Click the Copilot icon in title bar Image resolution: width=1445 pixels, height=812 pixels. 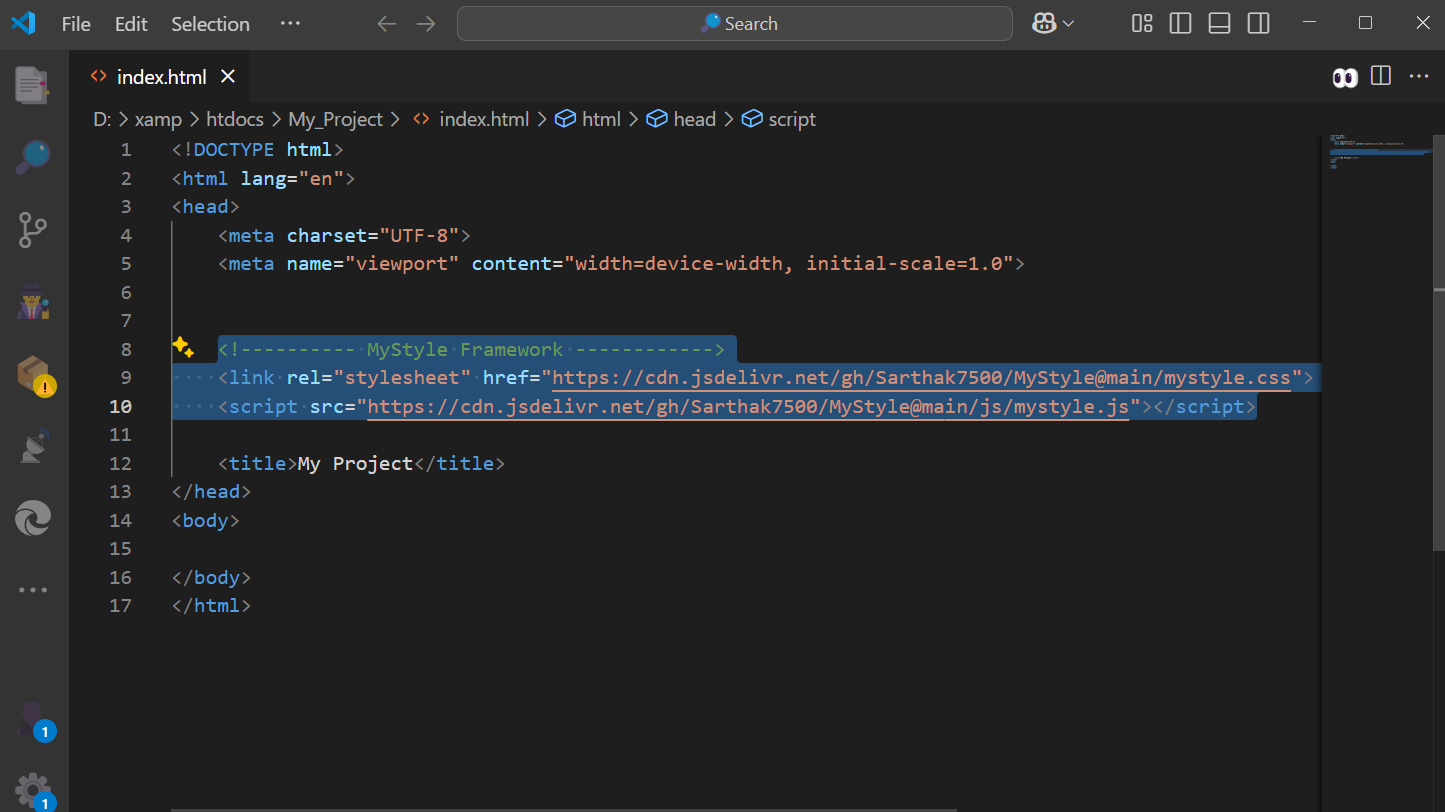tap(1045, 23)
